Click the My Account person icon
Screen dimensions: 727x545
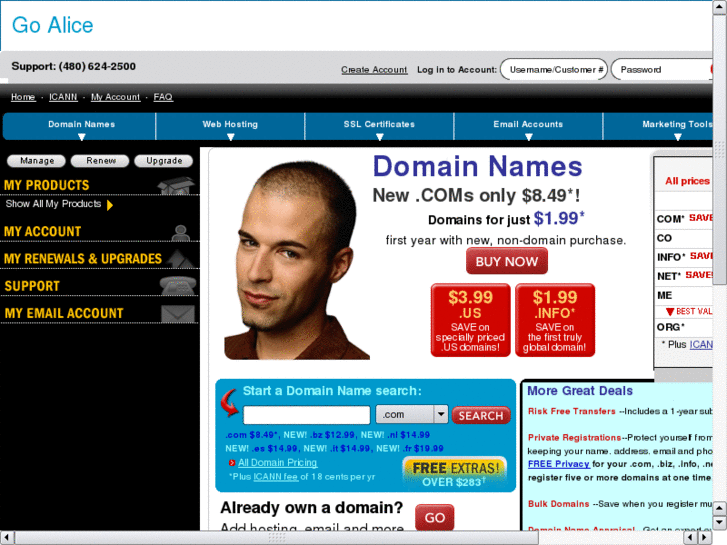pos(180,233)
